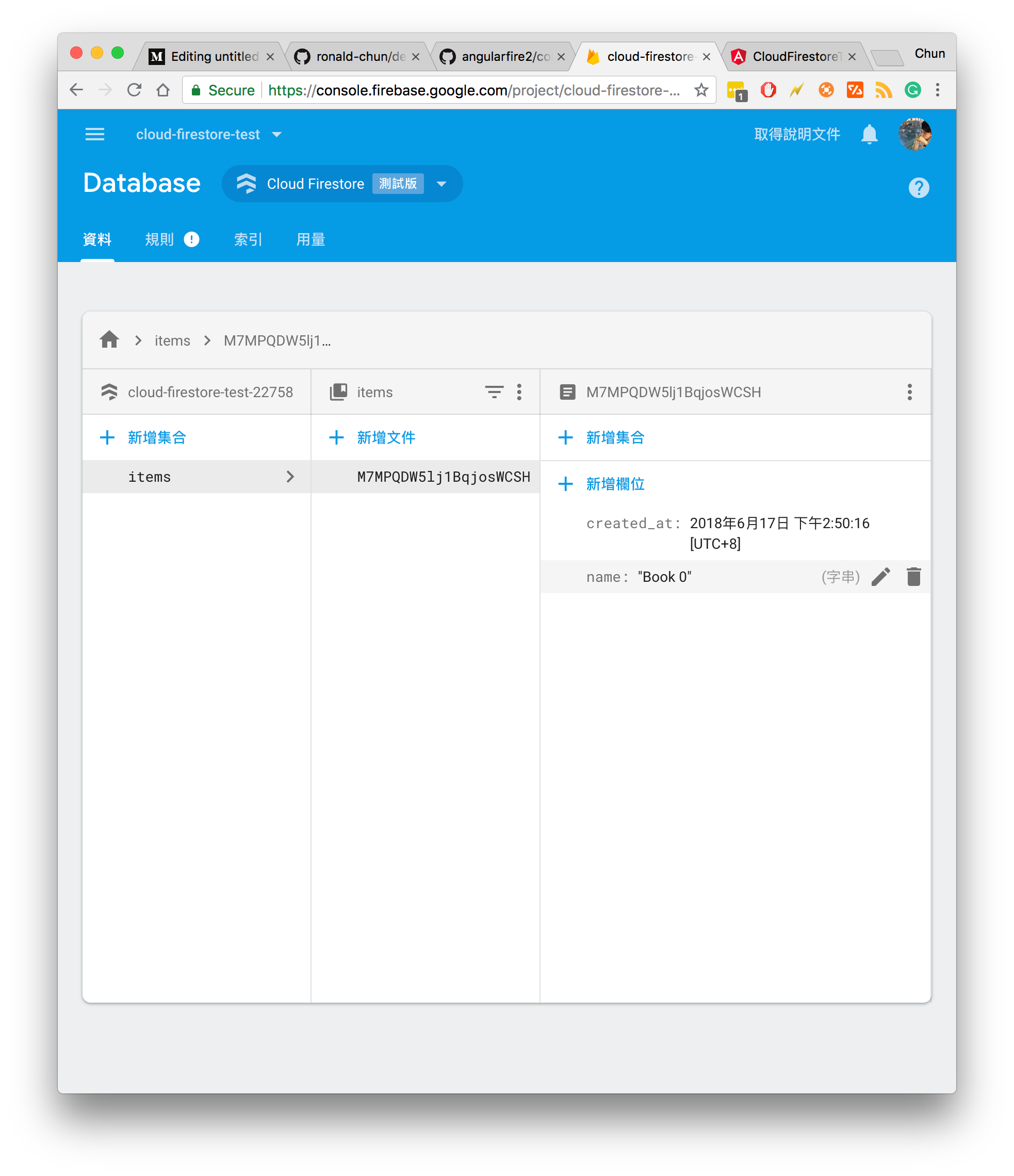The height and width of the screenshot is (1176, 1014).
Task: Edit the name field with pencil icon
Action: 880,577
